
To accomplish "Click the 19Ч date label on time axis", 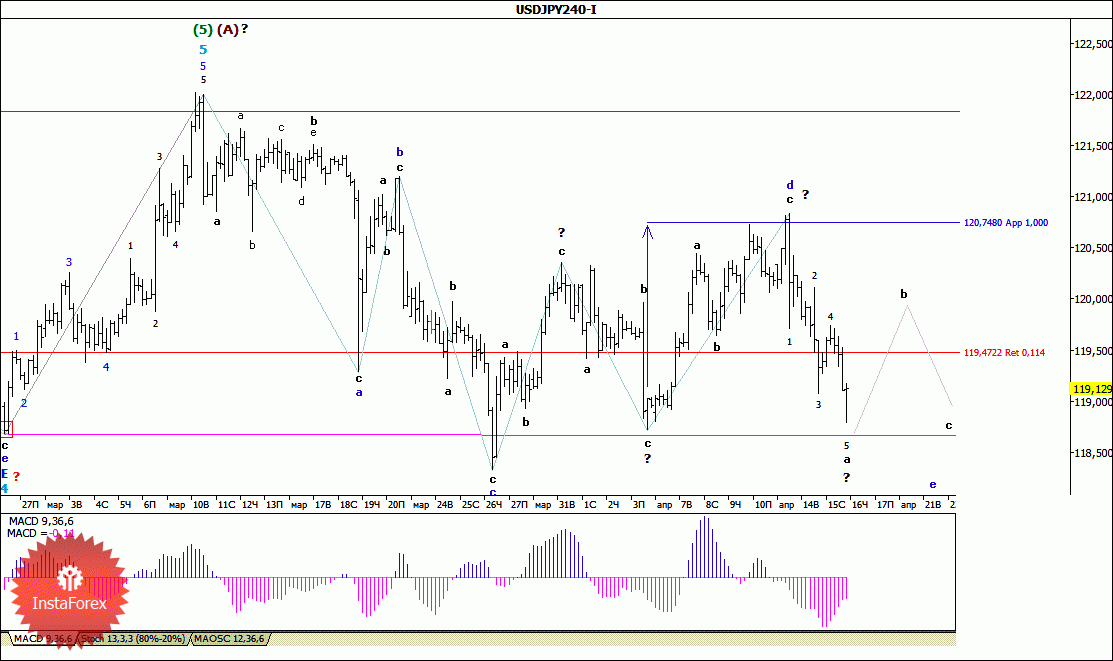I will pyautogui.click(x=372, y=505).
